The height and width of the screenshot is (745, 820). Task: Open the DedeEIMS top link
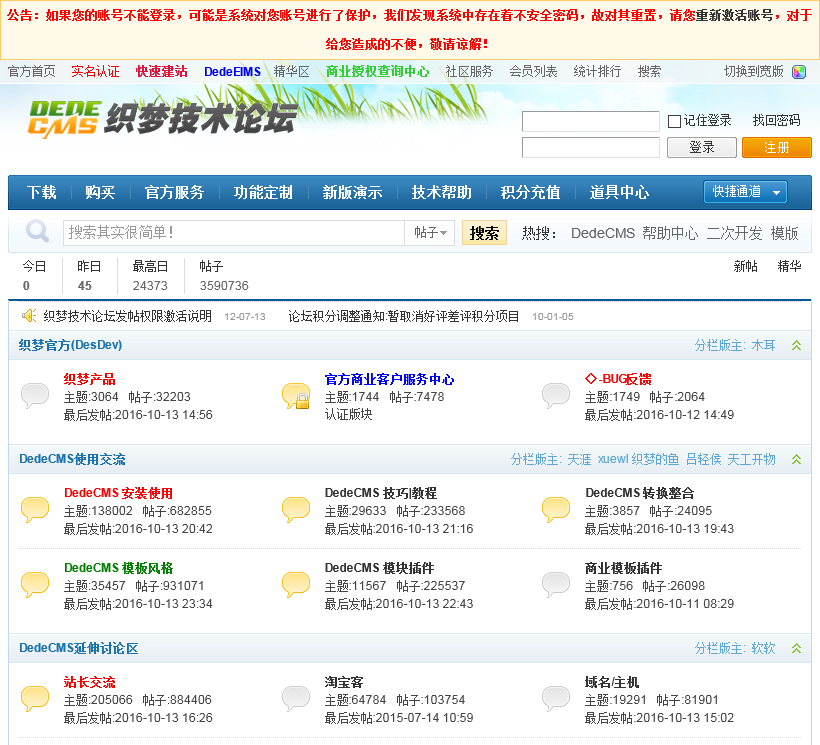tap(232, 72)
